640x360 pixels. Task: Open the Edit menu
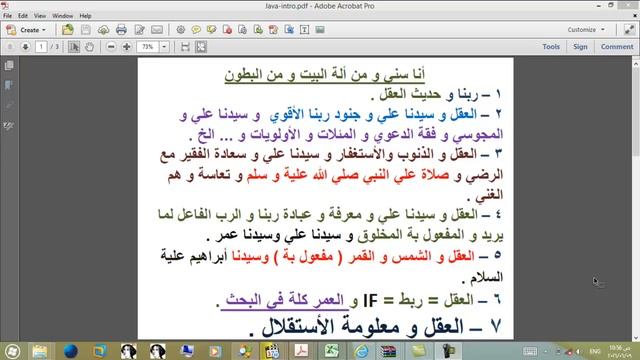(x=23, y=16)
